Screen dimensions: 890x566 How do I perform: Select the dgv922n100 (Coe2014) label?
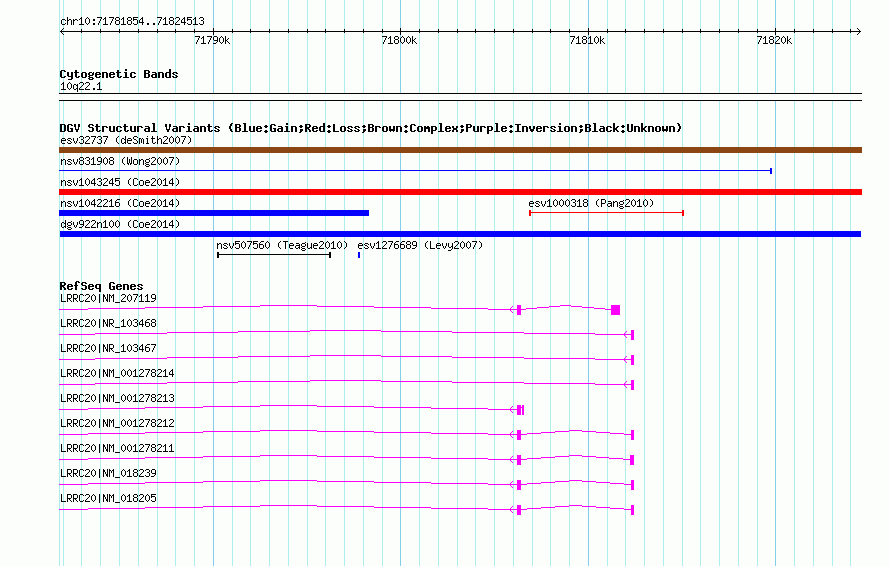point(120,224)
